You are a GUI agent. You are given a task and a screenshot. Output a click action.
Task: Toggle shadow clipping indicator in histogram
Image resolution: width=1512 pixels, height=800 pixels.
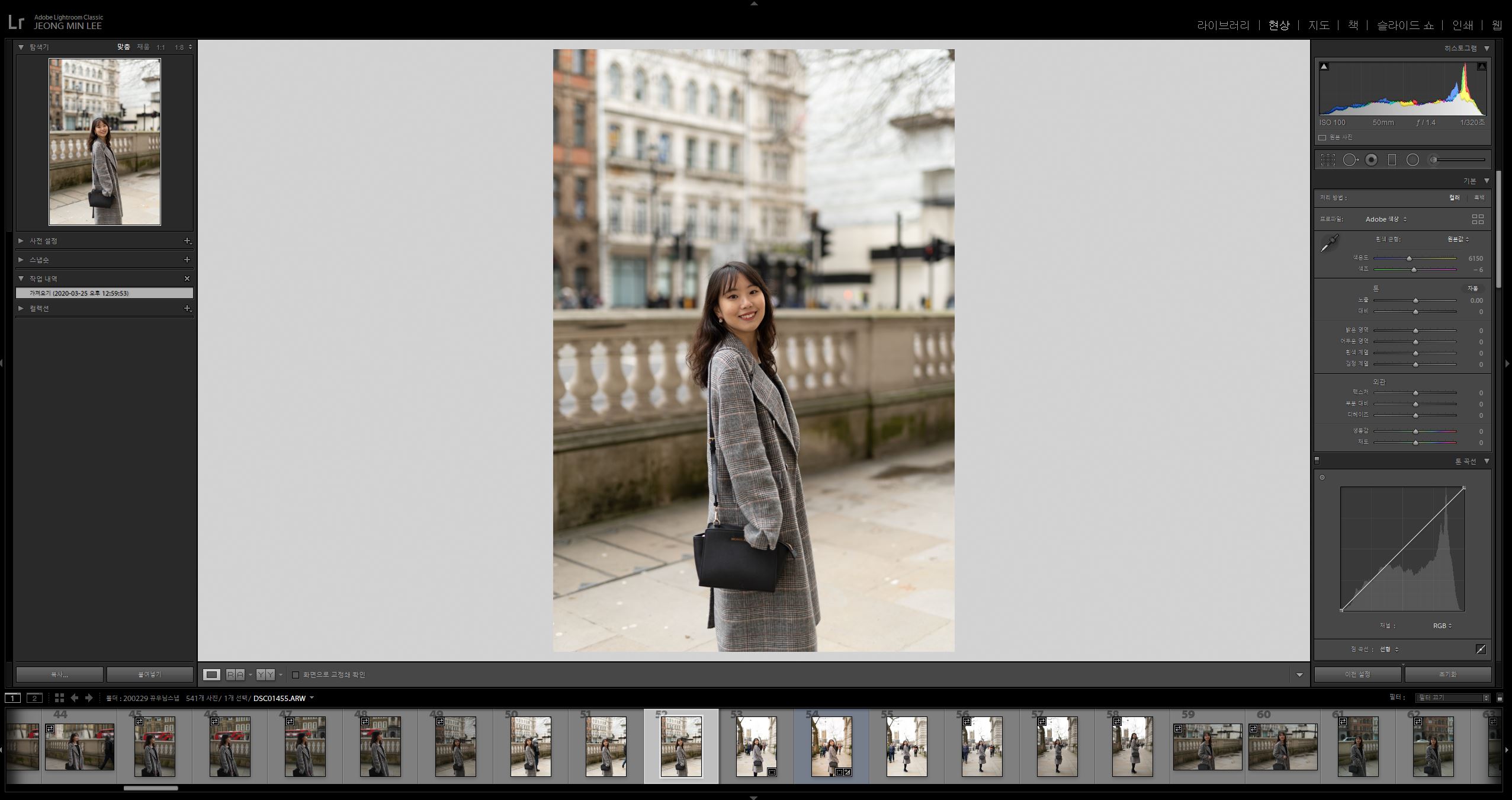pyautogui.click(x=1324, y=66)
